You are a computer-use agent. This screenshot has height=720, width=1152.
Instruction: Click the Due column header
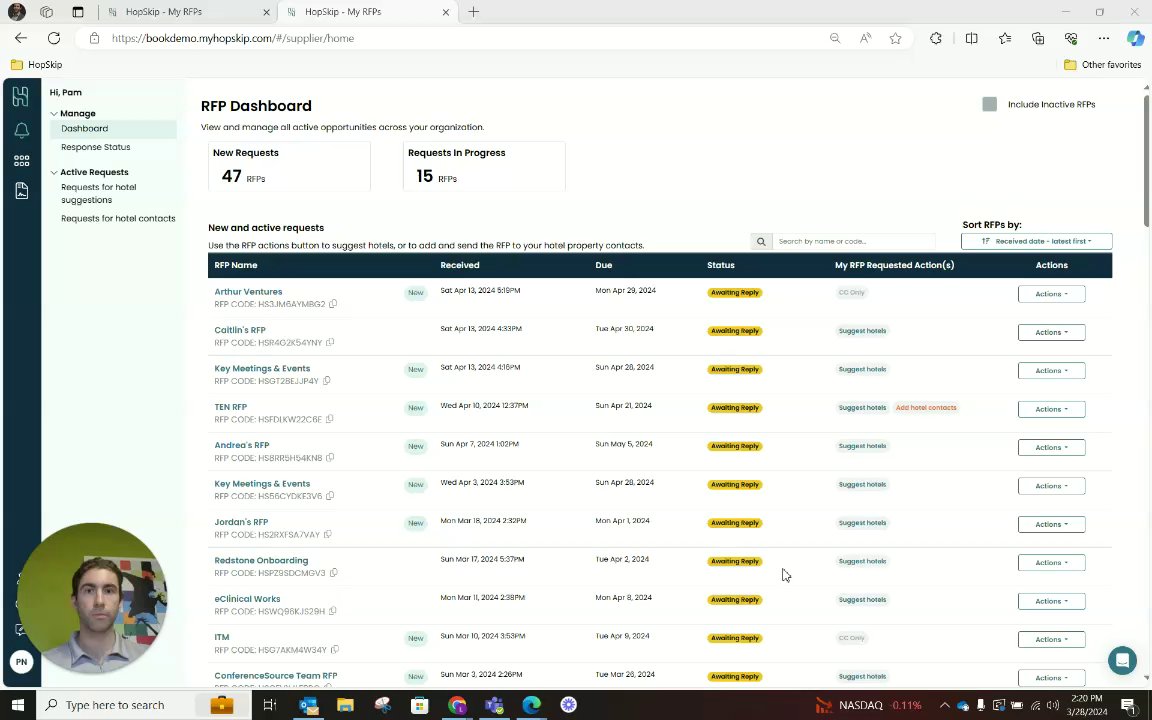pos(603,265)
